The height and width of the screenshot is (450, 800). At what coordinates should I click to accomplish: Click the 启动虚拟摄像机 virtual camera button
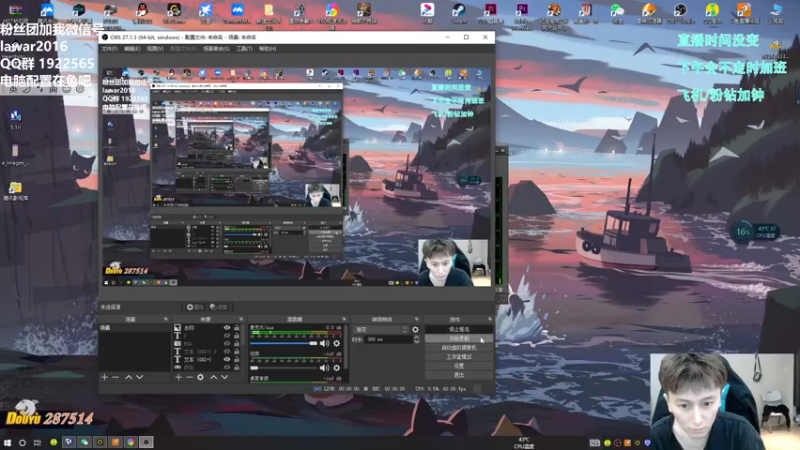point(459,347)
